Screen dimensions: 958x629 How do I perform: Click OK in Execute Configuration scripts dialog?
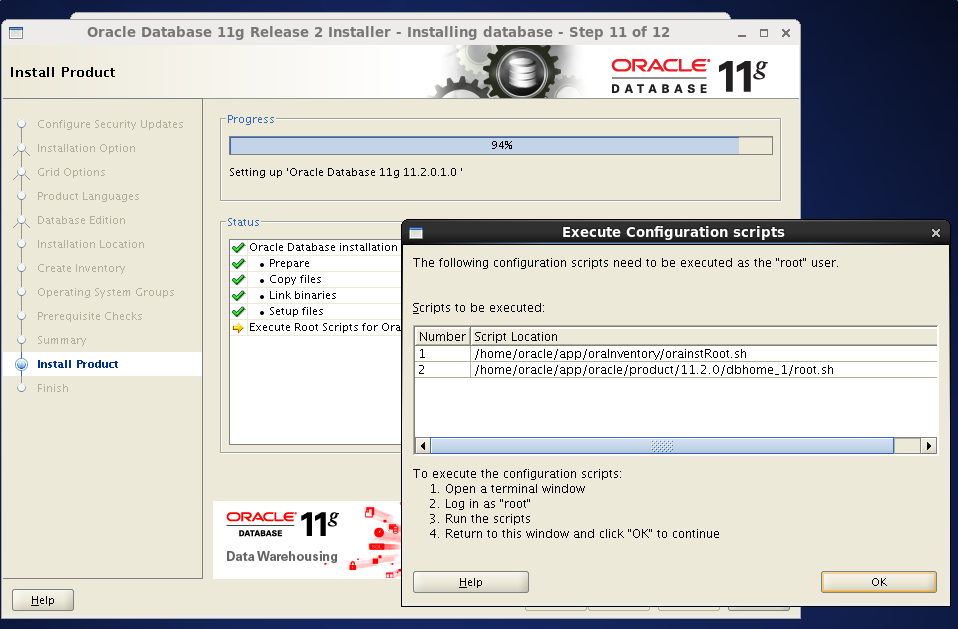(x=878, y=582)
